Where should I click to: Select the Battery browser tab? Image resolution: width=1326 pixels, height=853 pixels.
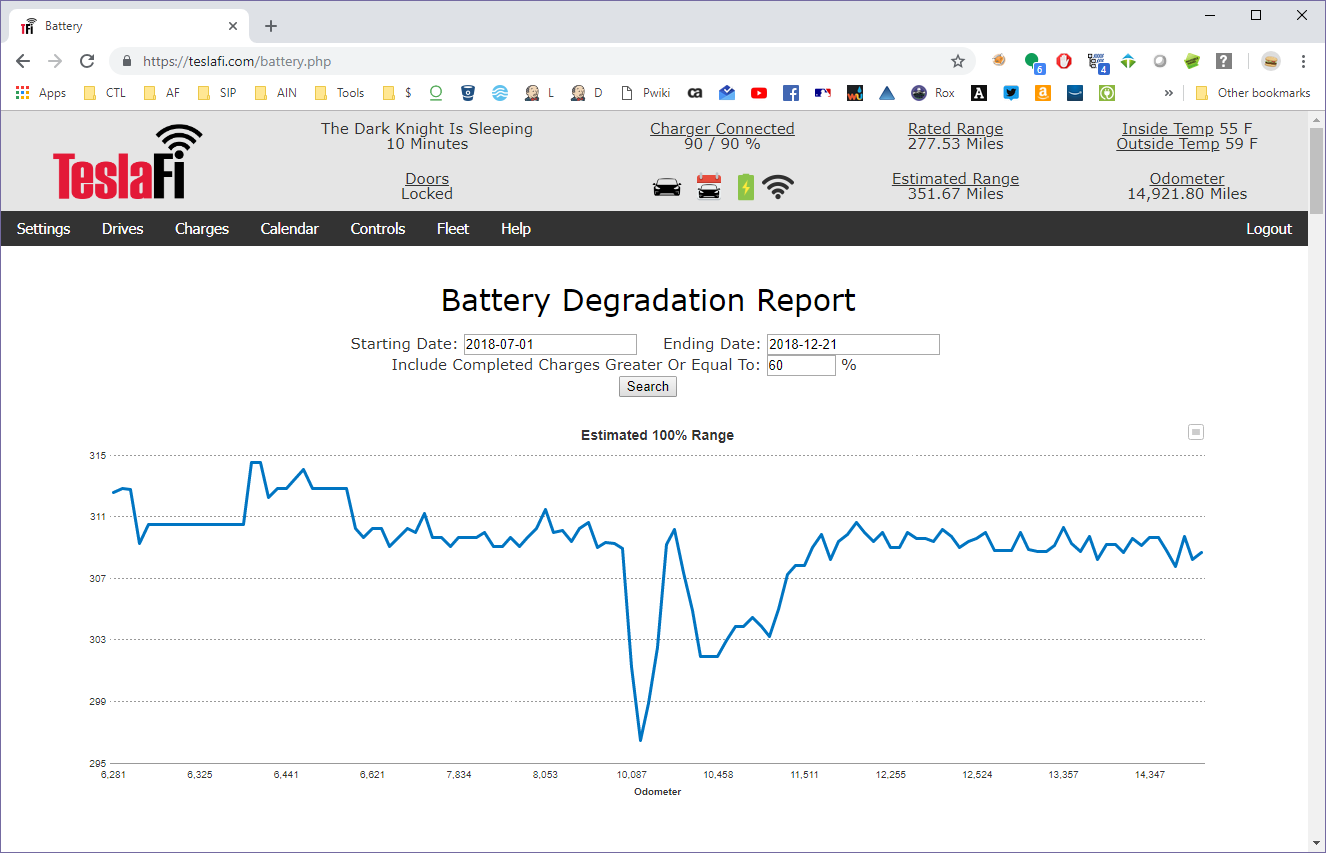130,26
